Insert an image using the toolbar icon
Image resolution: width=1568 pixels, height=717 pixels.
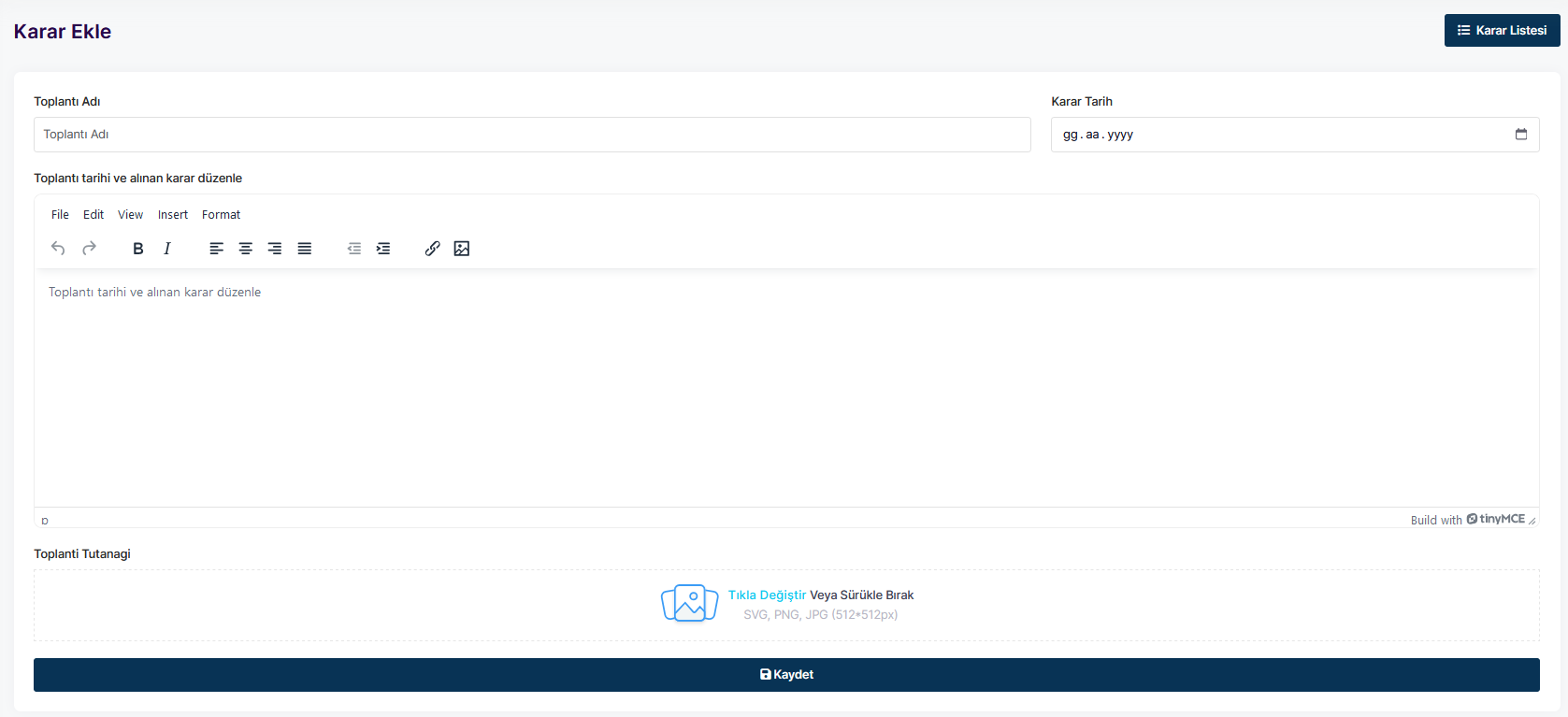tap(462, 249)
